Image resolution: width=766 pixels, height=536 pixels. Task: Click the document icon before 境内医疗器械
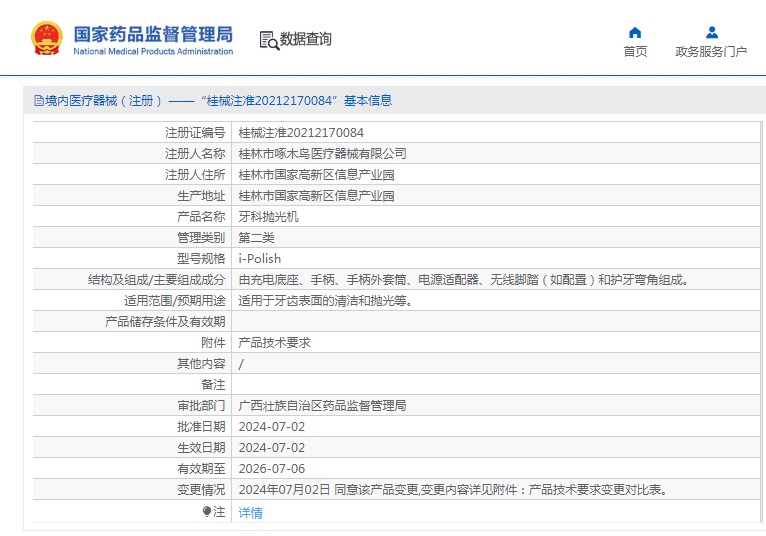coord(38,101)
